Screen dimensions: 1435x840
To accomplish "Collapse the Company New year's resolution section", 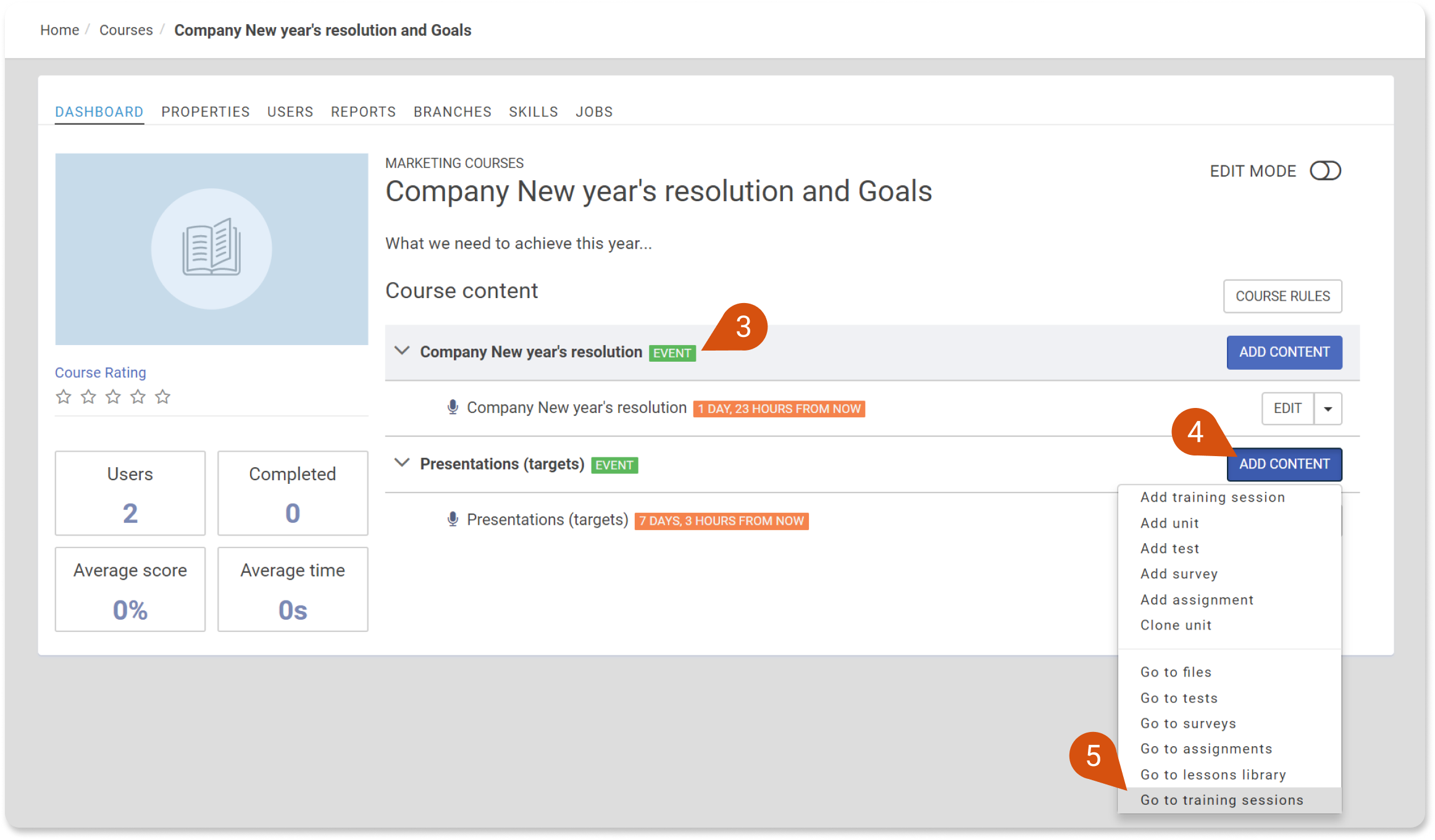I will 402,351.
